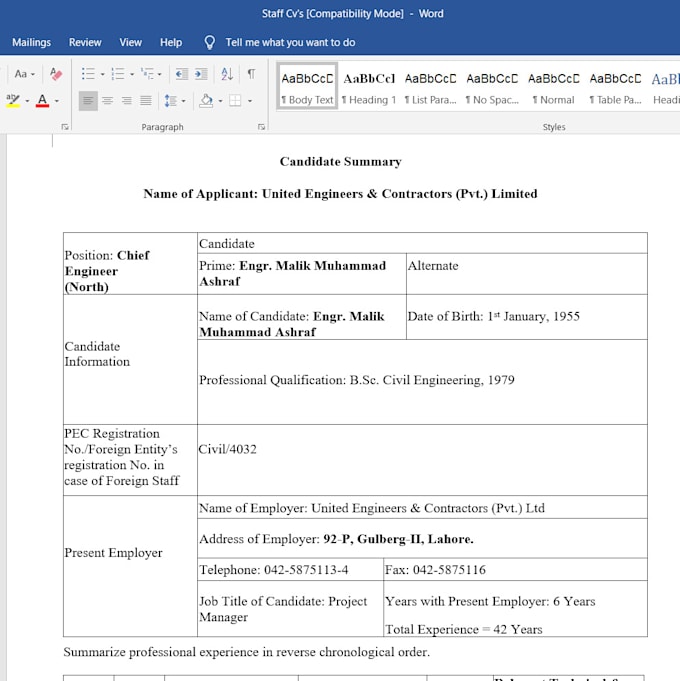Apply paragraph shading with paint bucket
The width and height of the screenshot is (680, 681).
tap(206, 101)
